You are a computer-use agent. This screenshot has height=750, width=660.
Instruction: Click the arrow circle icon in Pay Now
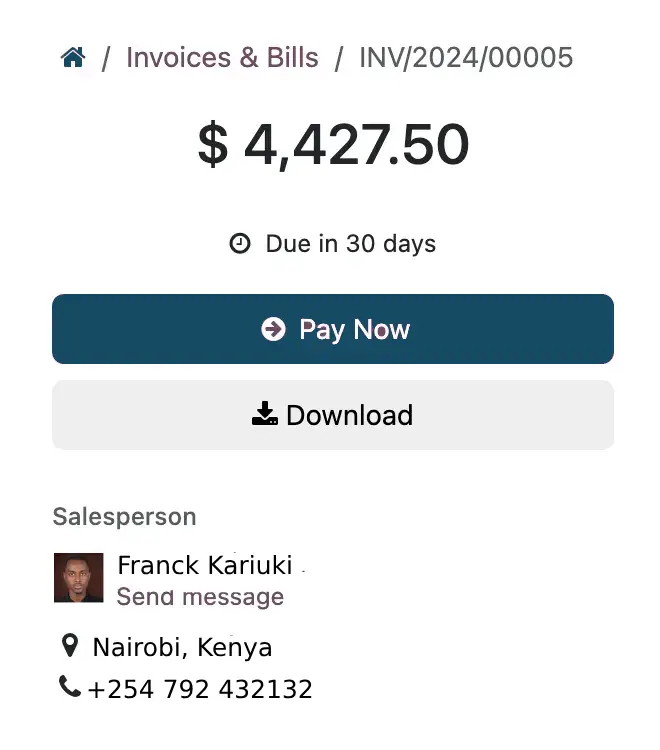click(273, 329)
